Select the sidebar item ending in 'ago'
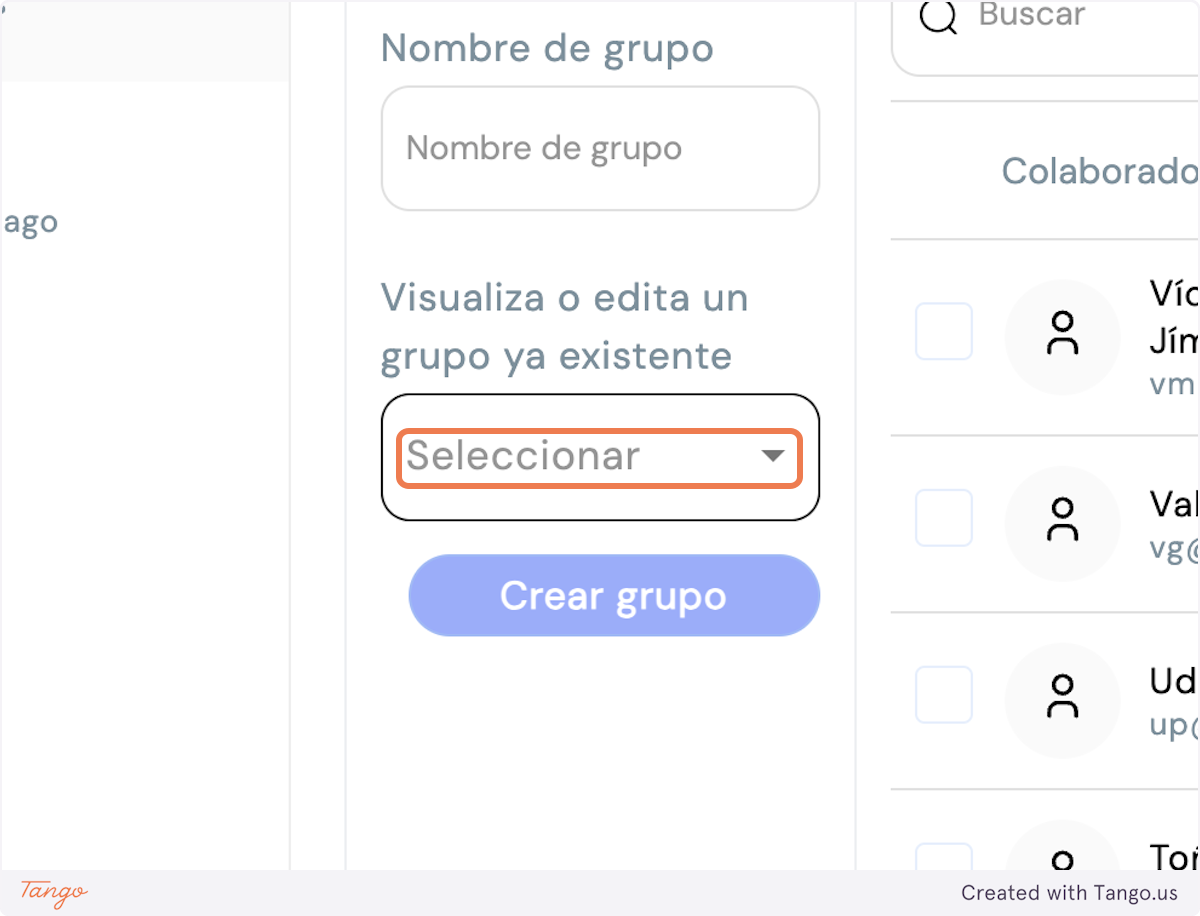Viewport: 1200px width, 916px height. 29,222
